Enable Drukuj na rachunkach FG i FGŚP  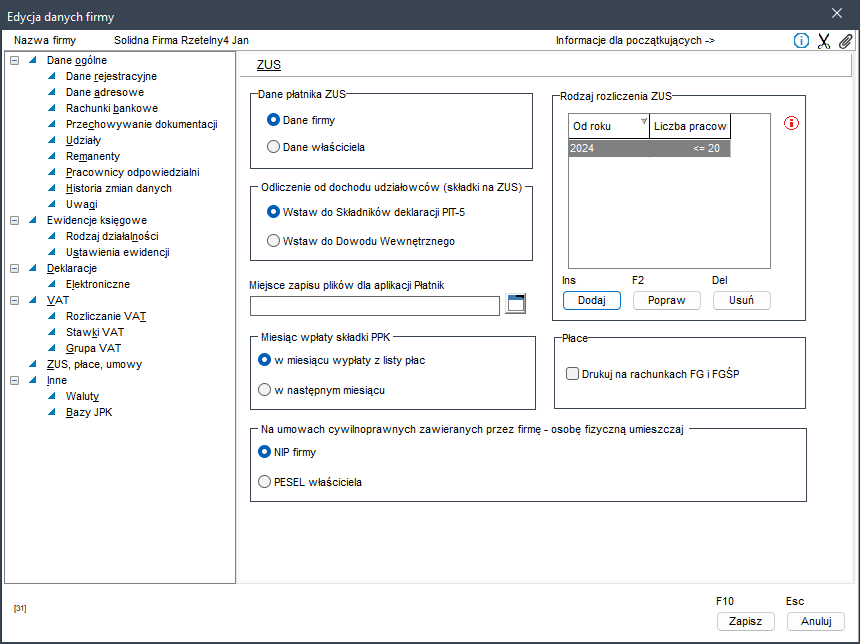572,374
